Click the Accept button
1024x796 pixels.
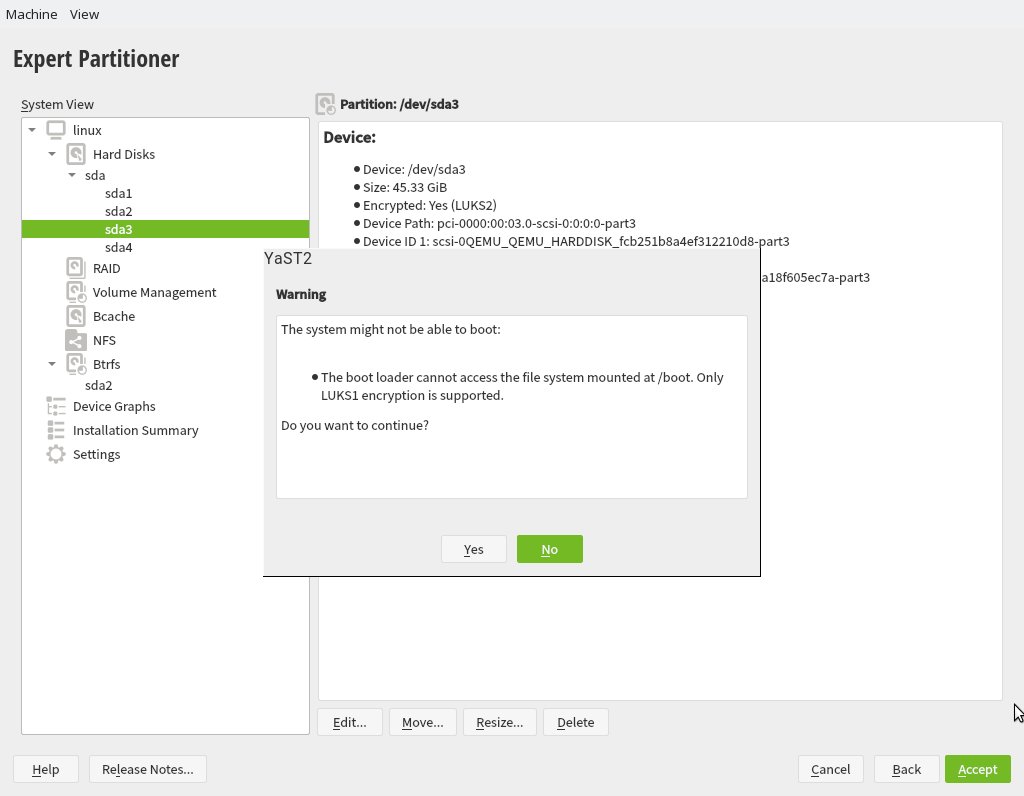pyautogui.click(x=977, y=769)
